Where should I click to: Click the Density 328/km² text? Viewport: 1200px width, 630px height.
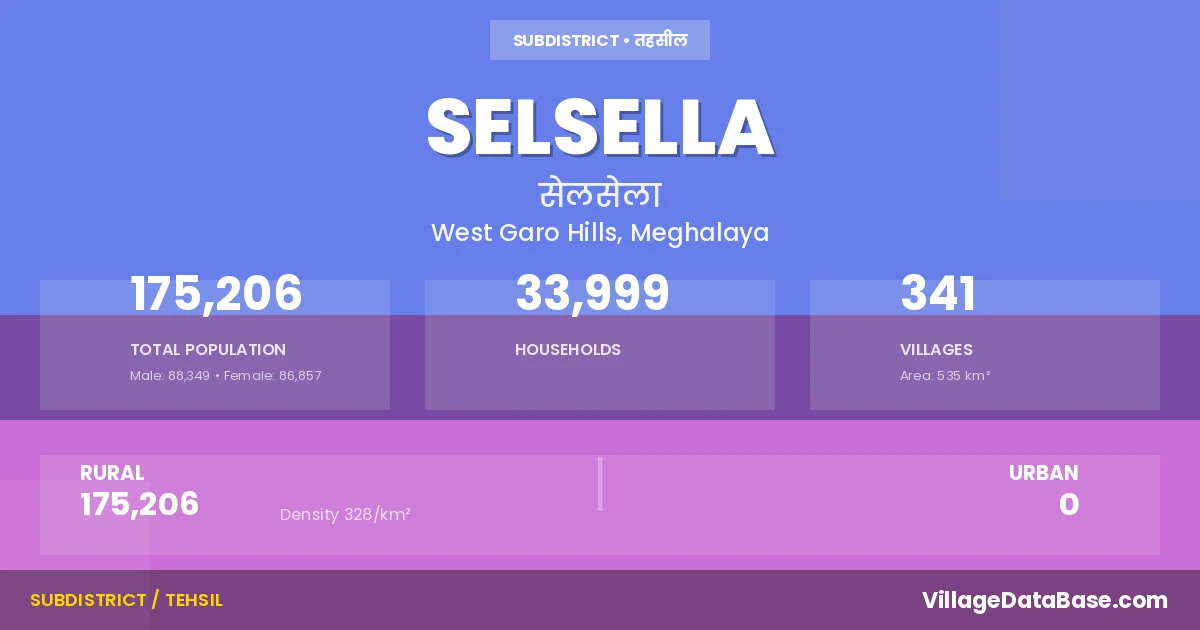coord(345,515)
